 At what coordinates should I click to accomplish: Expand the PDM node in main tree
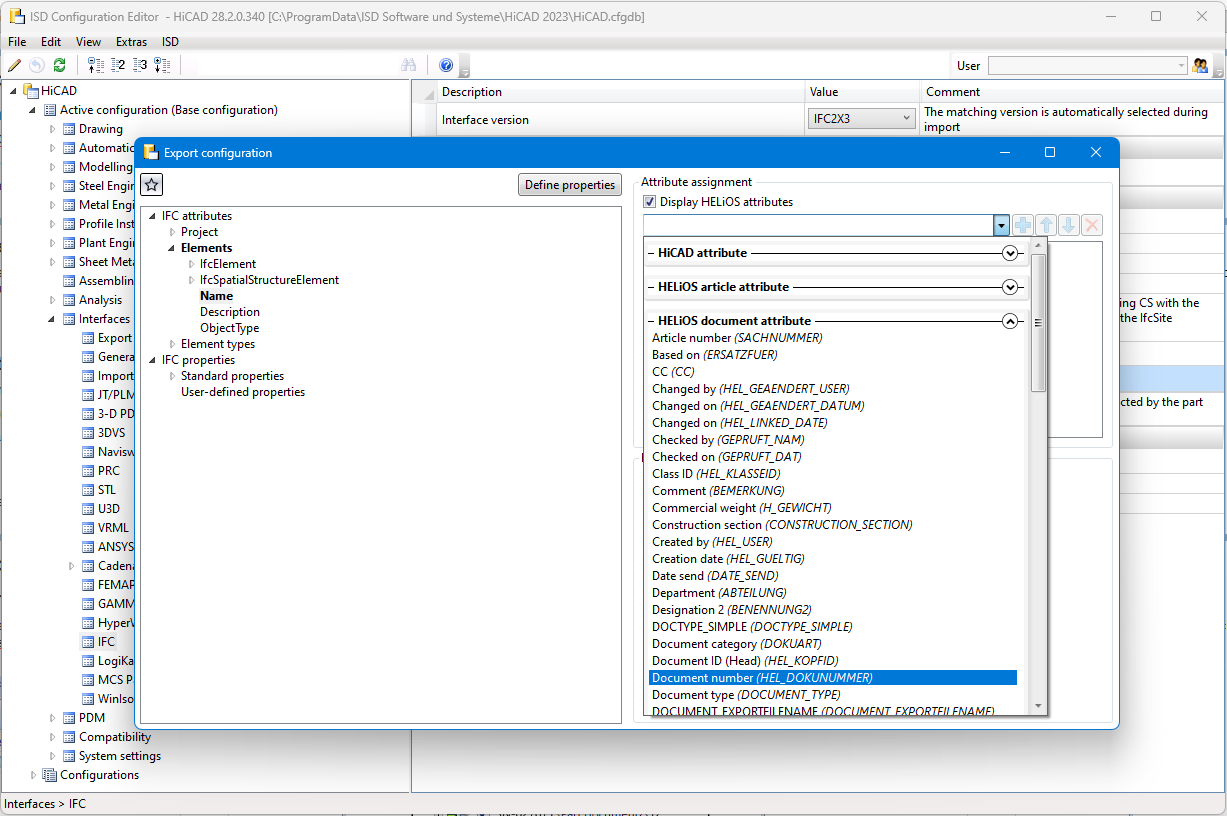(x=53, y=718)
